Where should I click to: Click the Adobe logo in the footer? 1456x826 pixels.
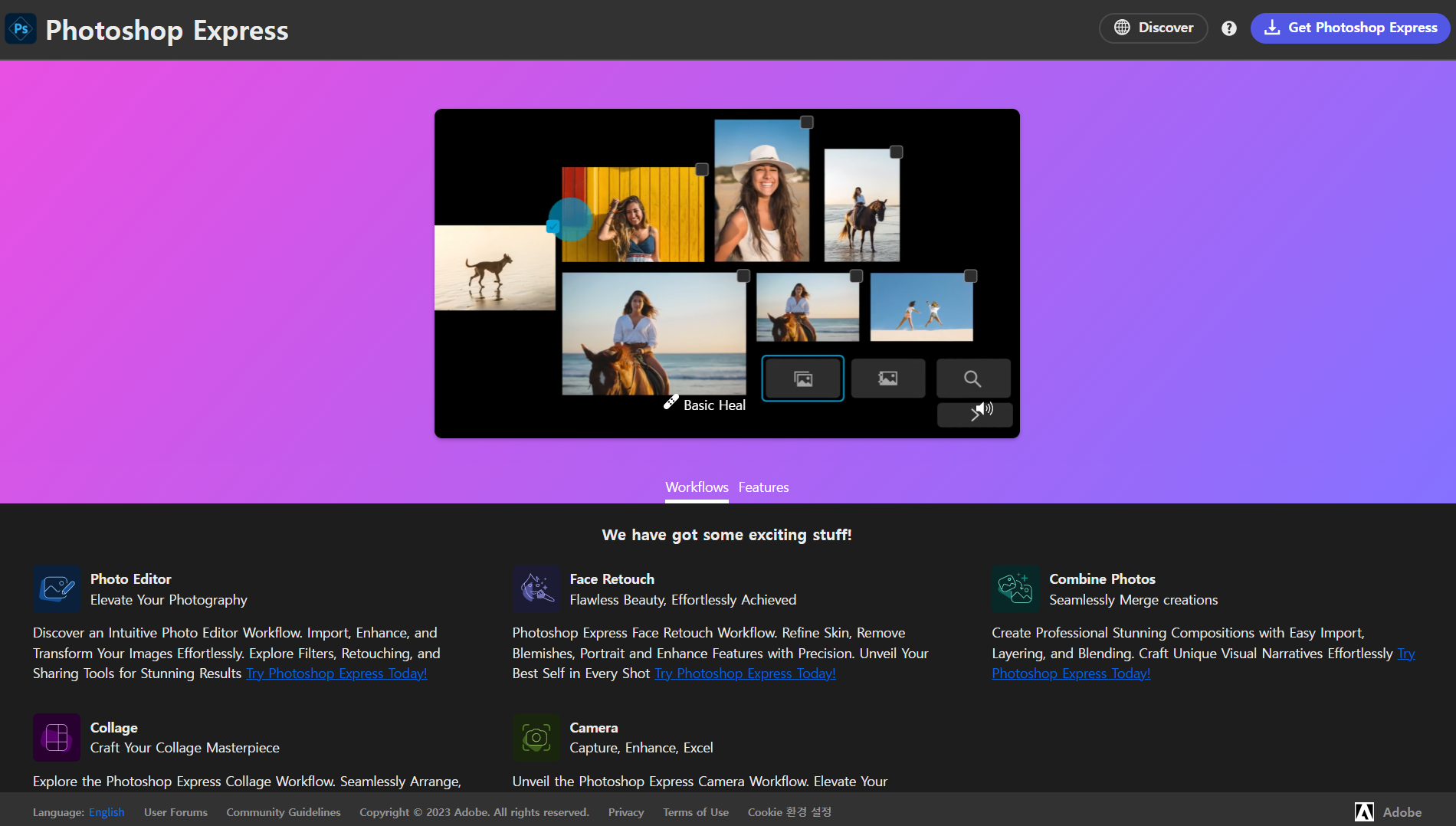point(1364,812)
